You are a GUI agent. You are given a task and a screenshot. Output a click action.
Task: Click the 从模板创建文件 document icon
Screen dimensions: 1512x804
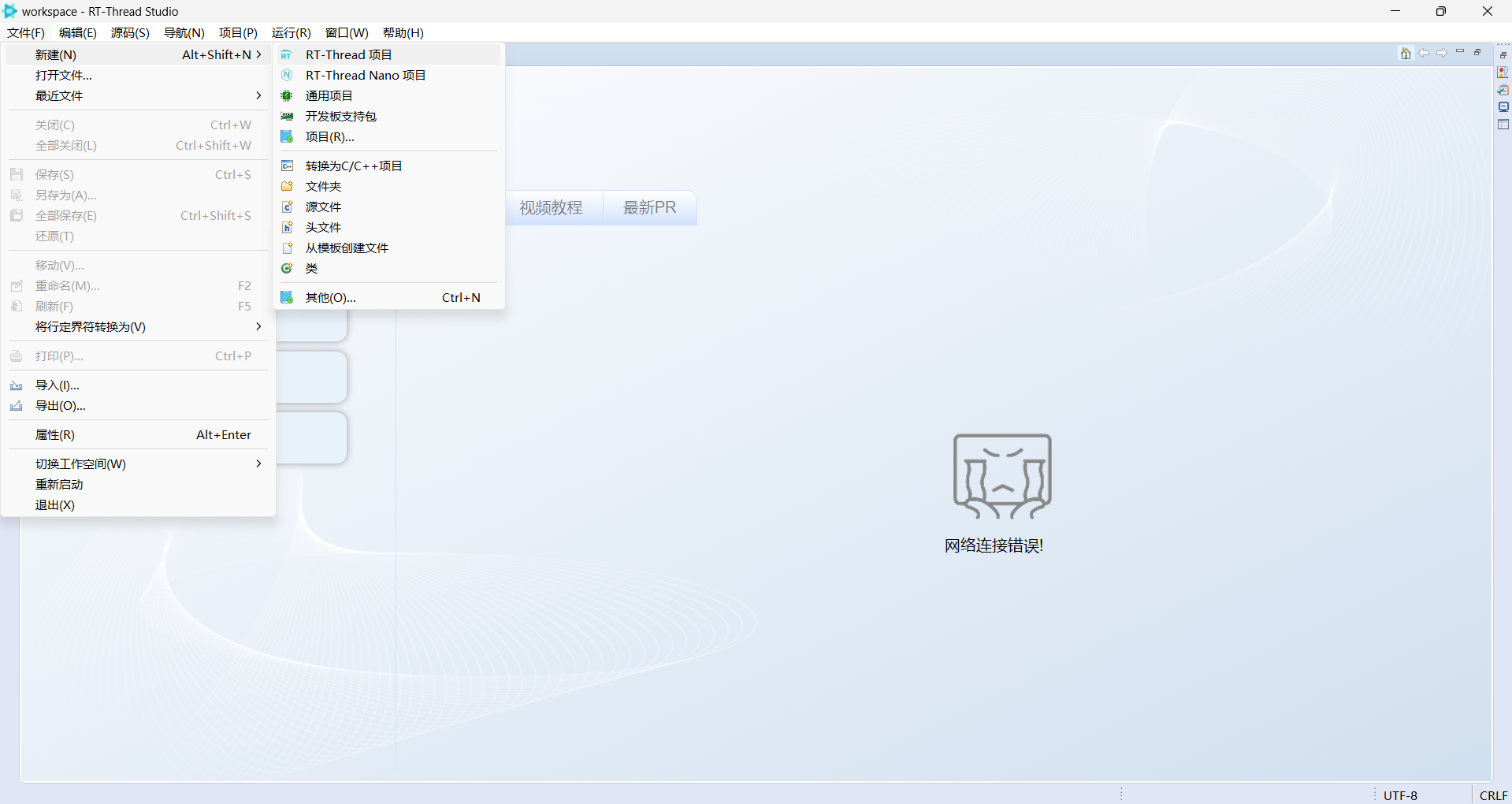(x=288, y=248)
